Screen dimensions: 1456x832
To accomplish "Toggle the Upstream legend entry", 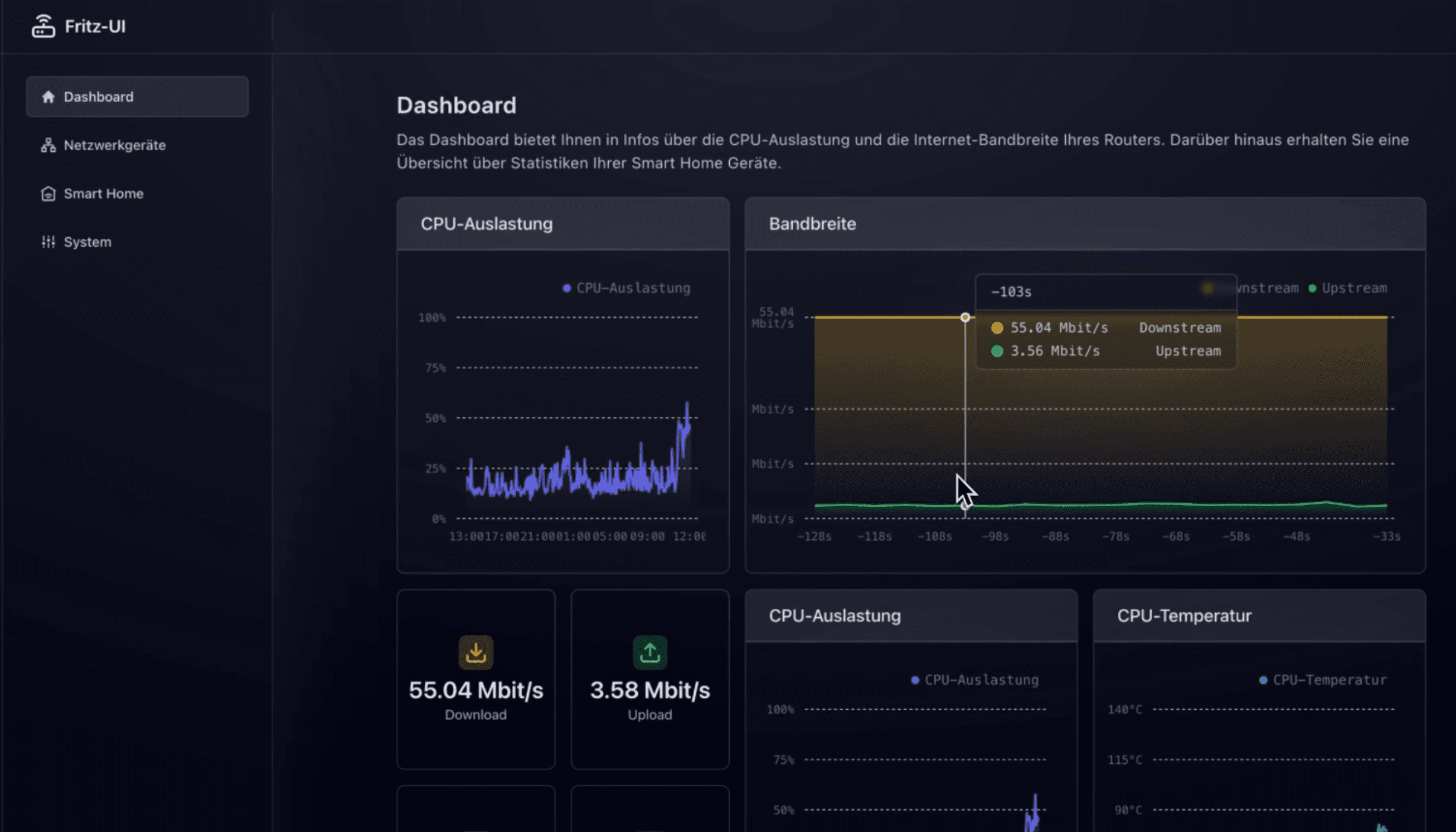I will coord(1347,288).
